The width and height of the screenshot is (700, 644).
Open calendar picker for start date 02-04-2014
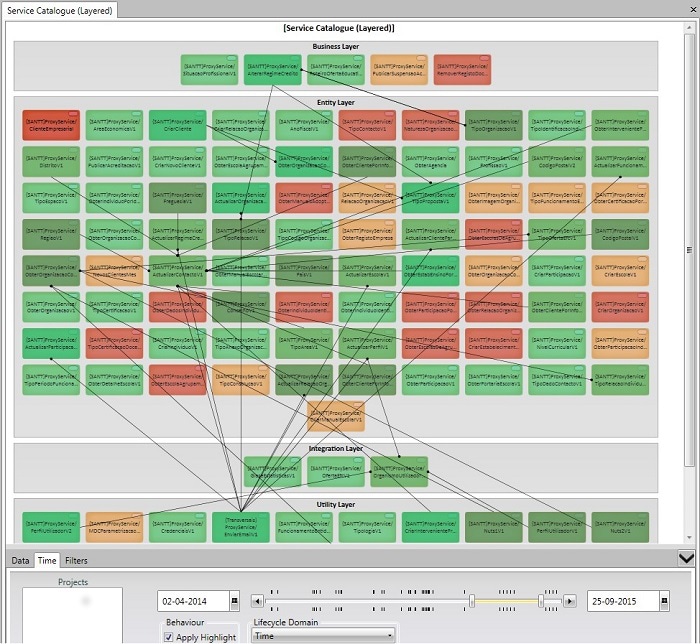[234, 601]
